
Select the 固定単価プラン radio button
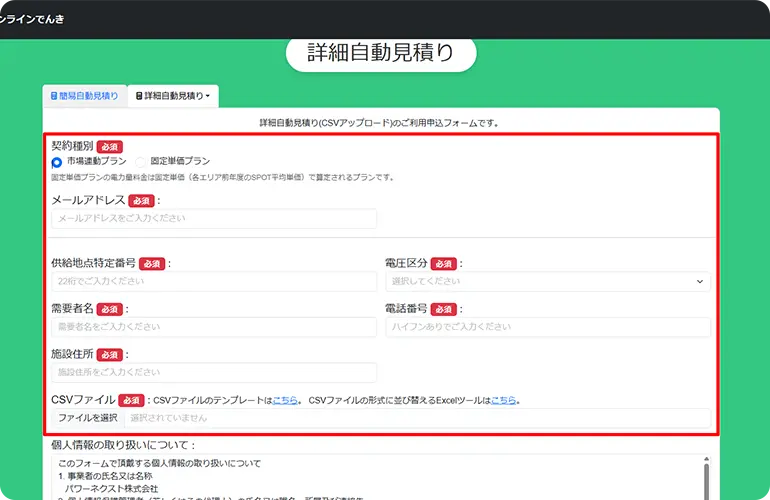tap(140, 162)
